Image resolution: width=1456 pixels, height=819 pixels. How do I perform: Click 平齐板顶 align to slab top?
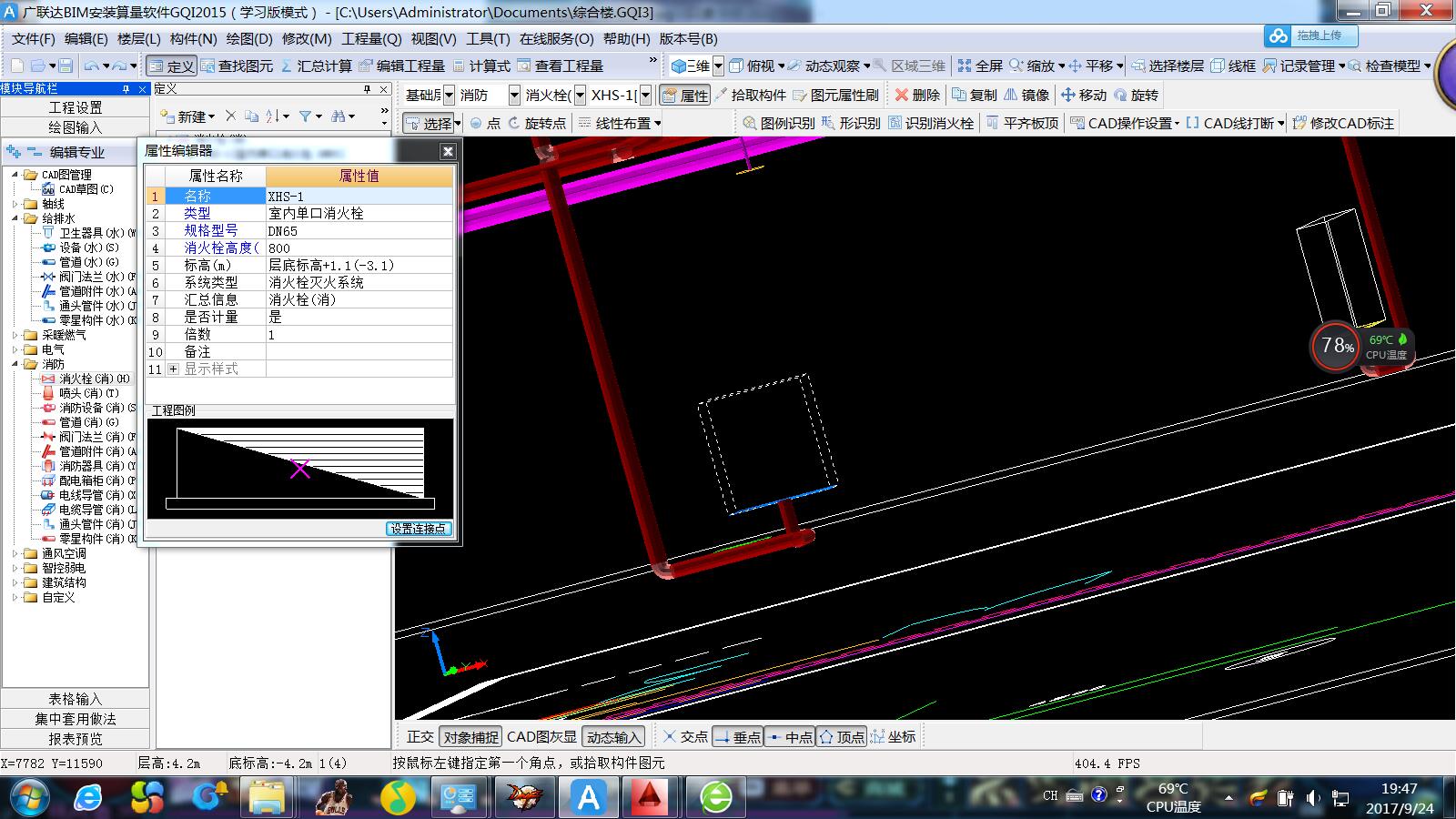click(1022, 123)
